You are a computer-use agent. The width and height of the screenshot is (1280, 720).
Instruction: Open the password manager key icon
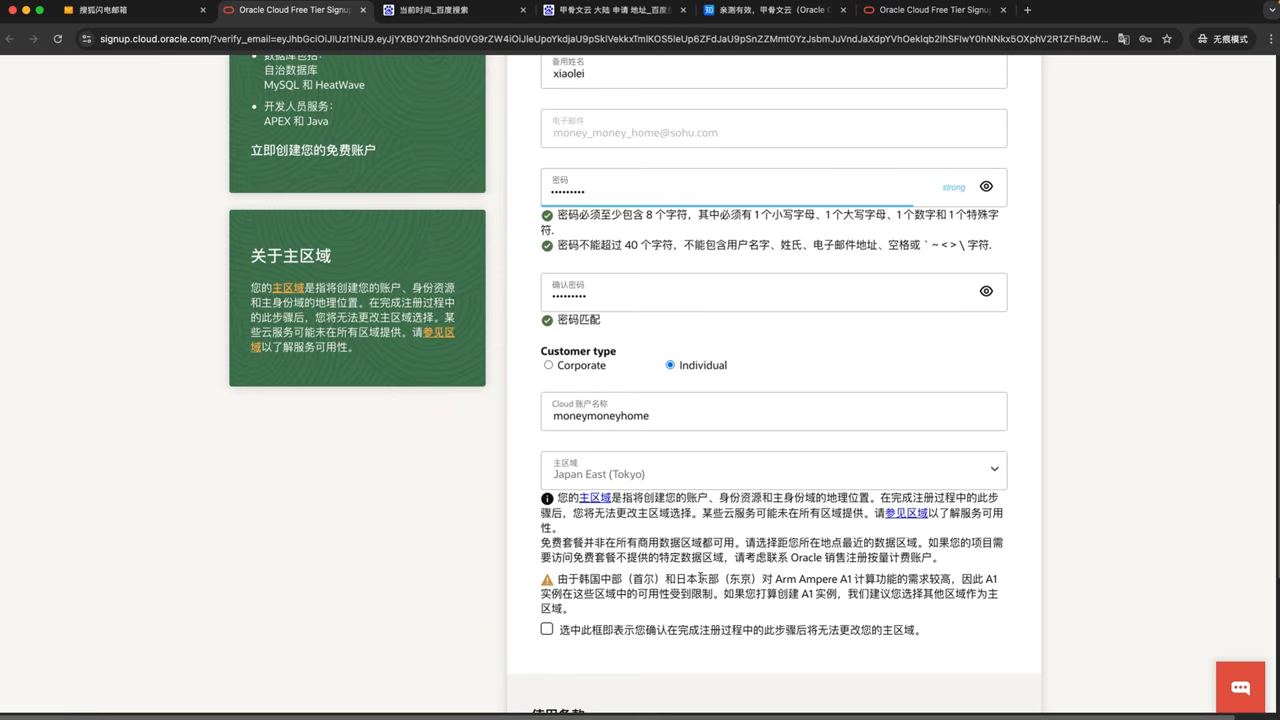1145,39
